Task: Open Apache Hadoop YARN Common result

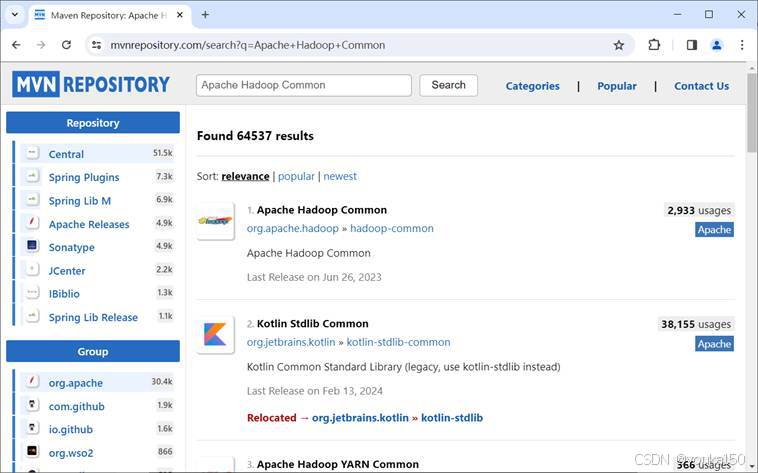Action: (337, 464)
